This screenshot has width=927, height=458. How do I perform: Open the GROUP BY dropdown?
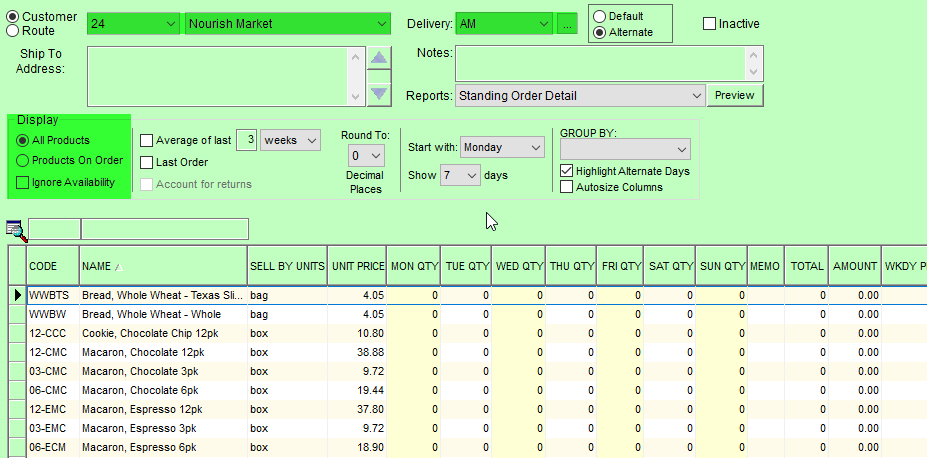pyautogui.click(x=625, y=149)
